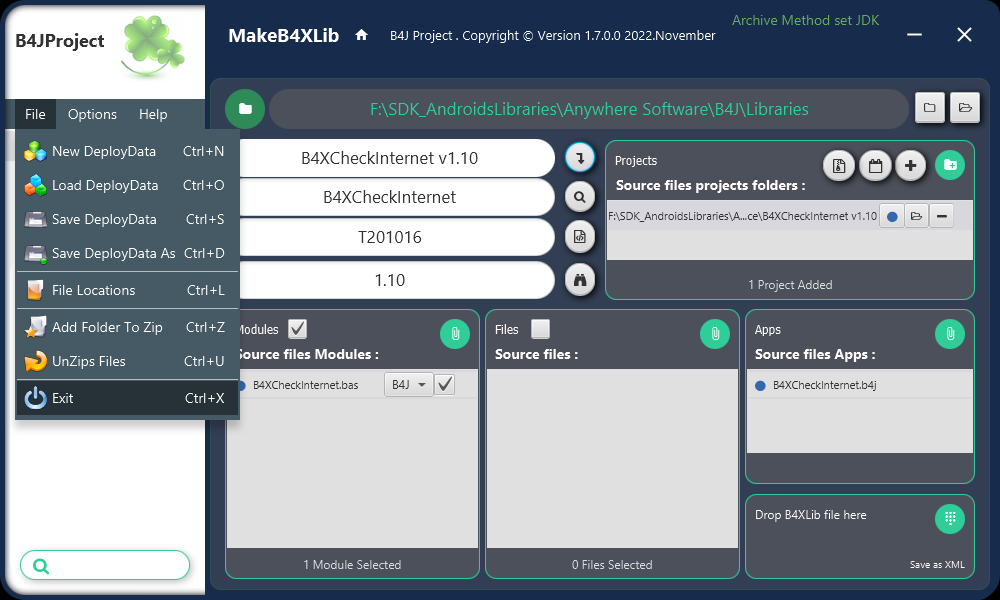Open the Options menu

point(92,114)
